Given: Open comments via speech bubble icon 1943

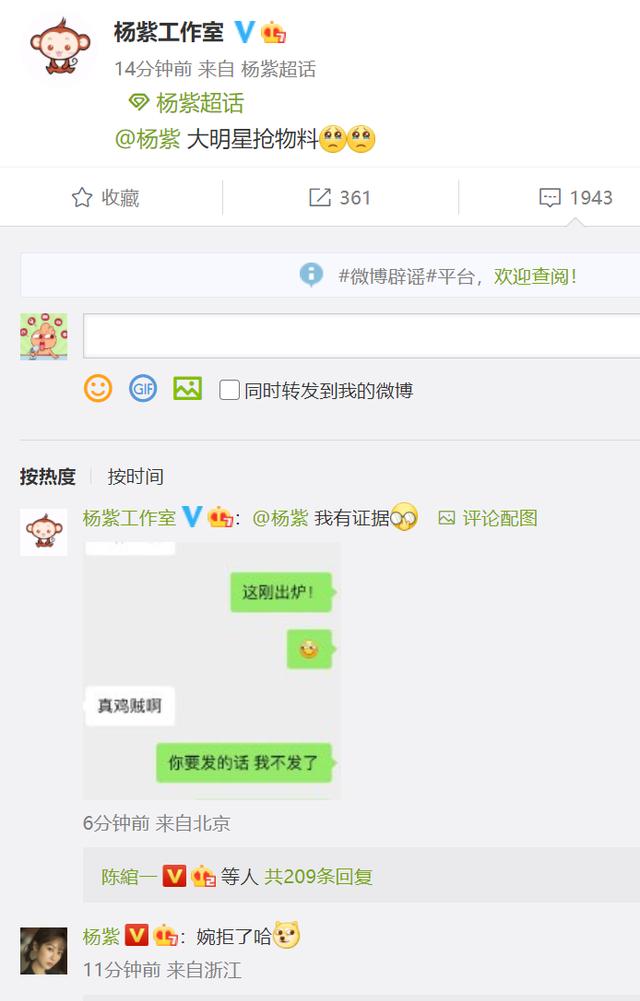Looking at the screenshot, I should click(550, 197).
